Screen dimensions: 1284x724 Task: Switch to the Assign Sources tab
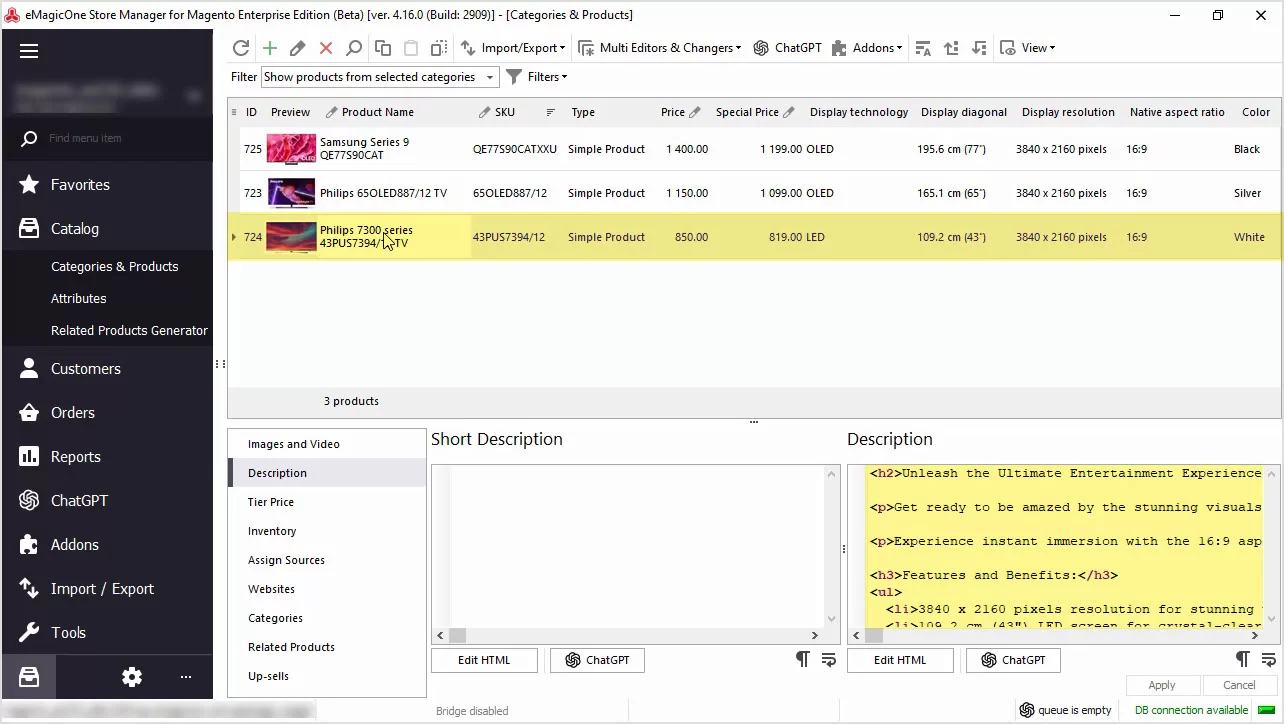click(327, 560)
